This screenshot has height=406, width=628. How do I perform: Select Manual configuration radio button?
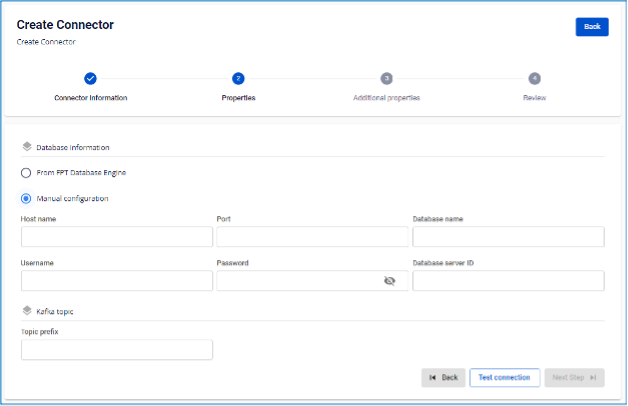(26, 199)
